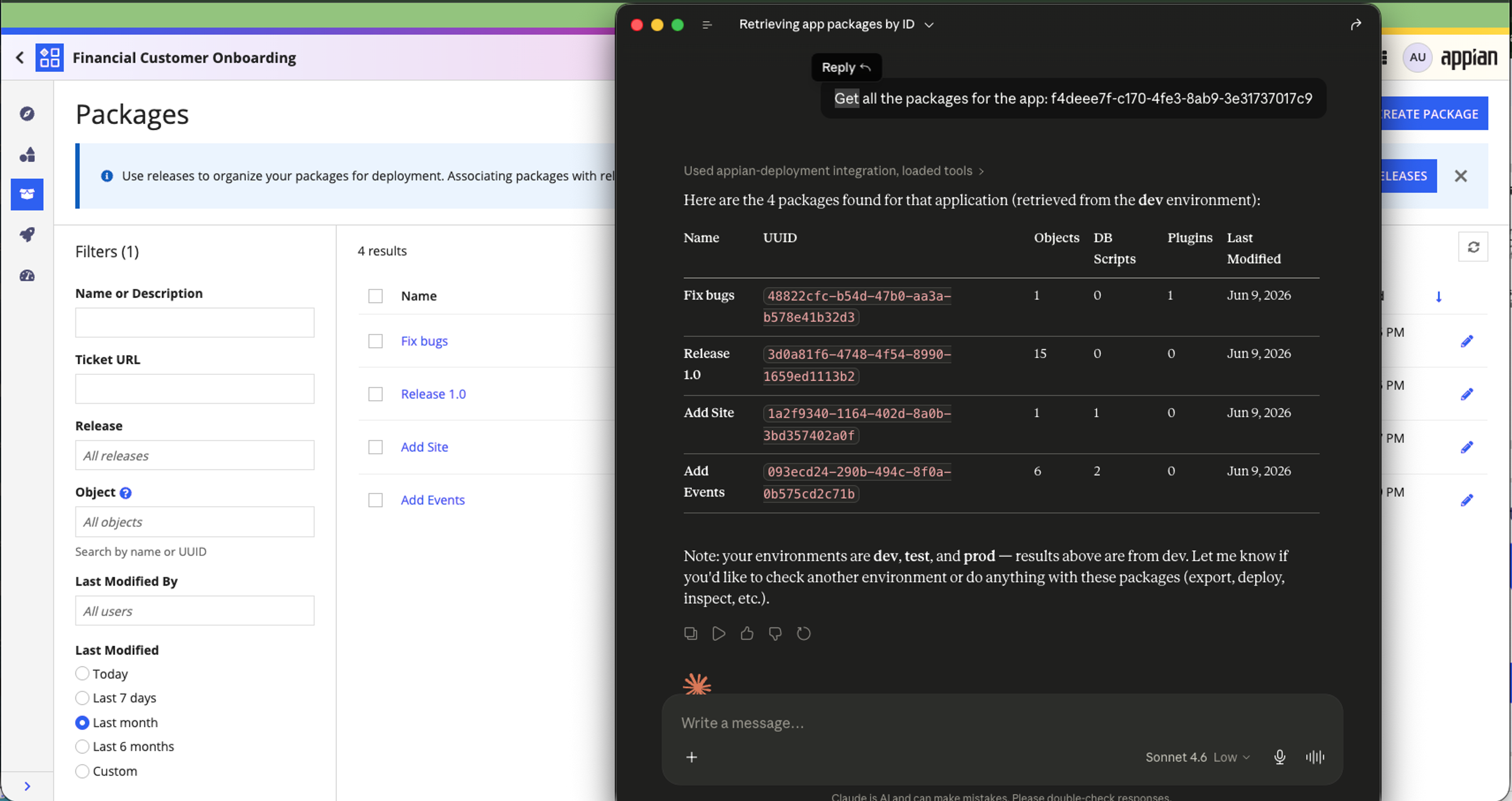Open the Release 1.0 package link

[433, 394]
